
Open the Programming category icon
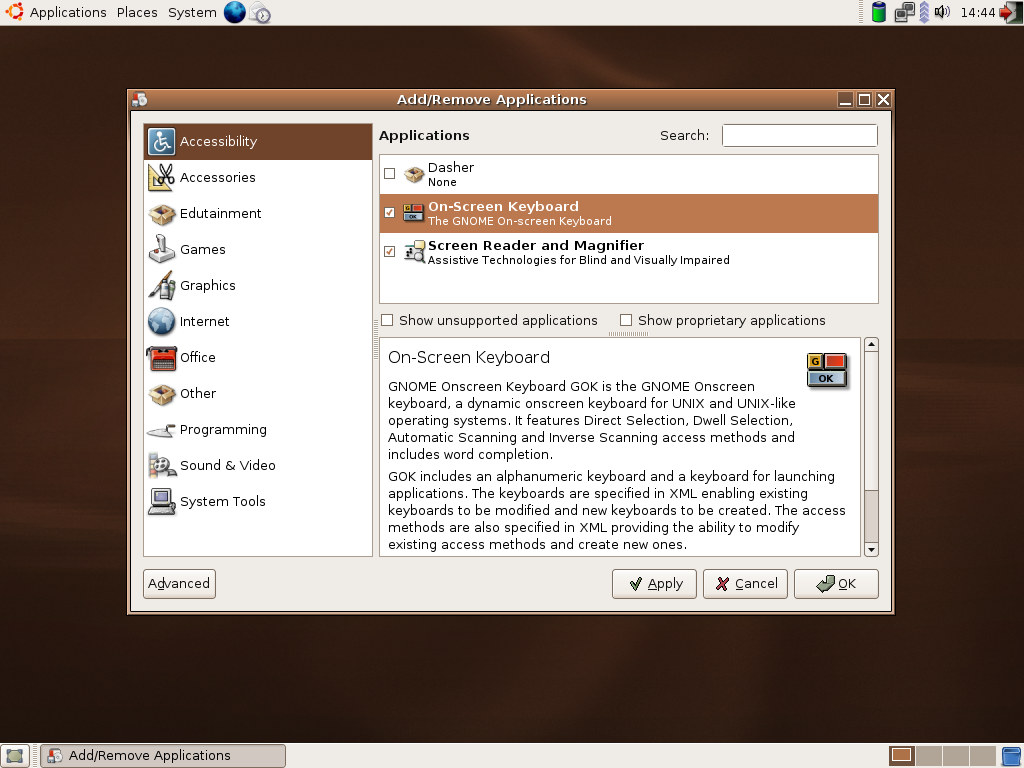[161, 430]
